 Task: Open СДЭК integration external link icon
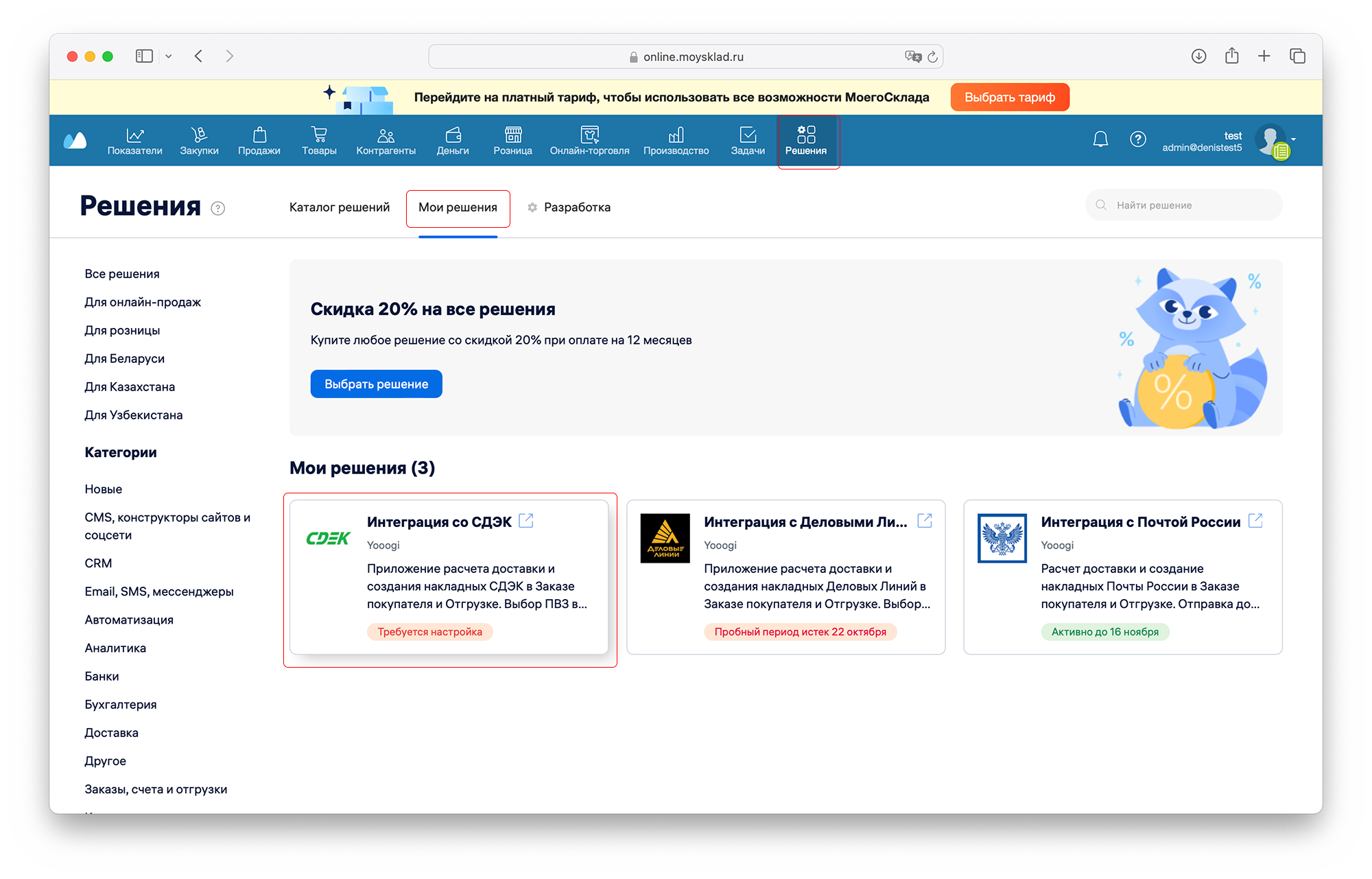526,521
